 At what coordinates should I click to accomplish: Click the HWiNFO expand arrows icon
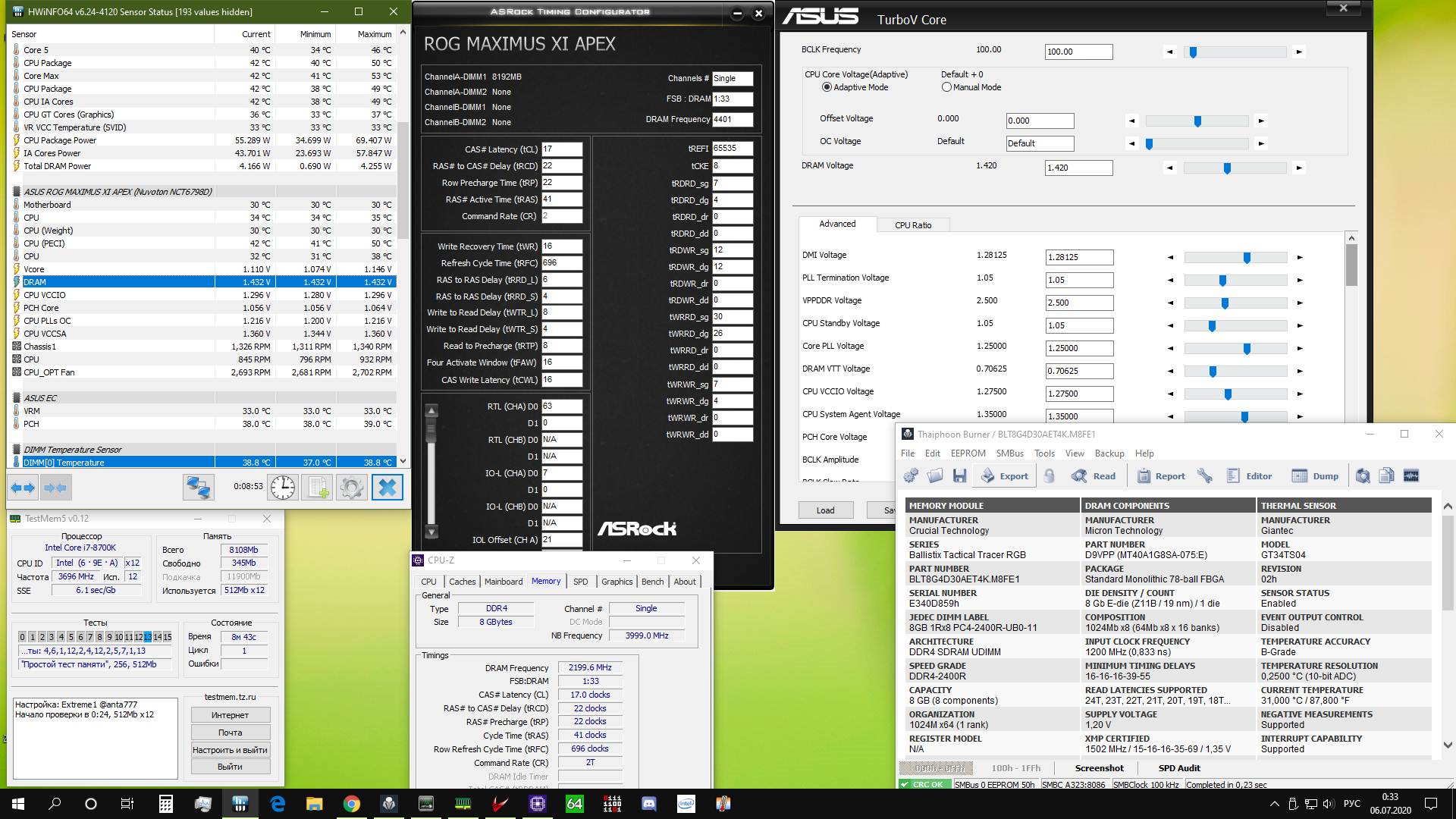coord(23,487)
